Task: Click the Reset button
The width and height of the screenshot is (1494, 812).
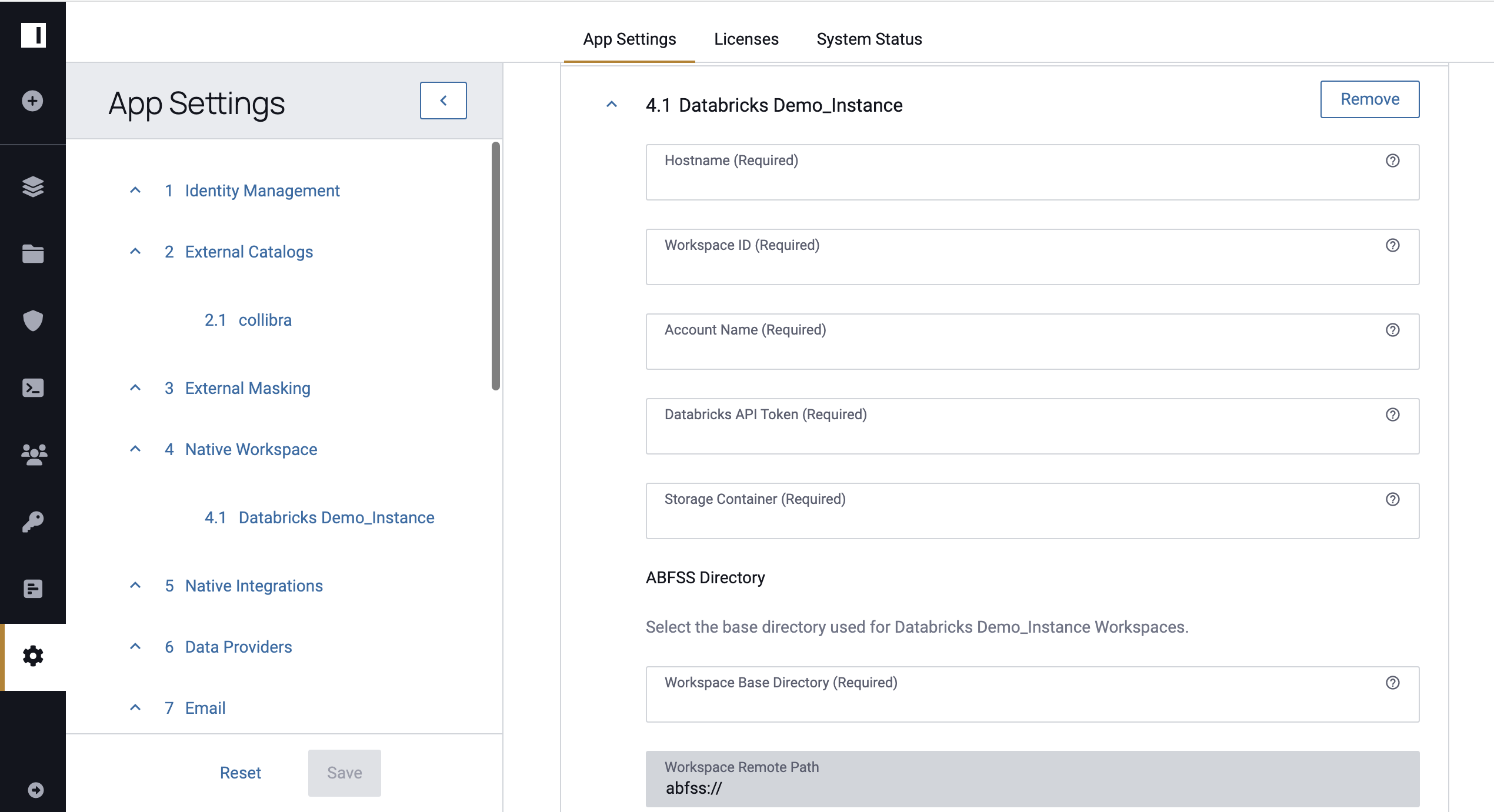Action: [240, 773]
